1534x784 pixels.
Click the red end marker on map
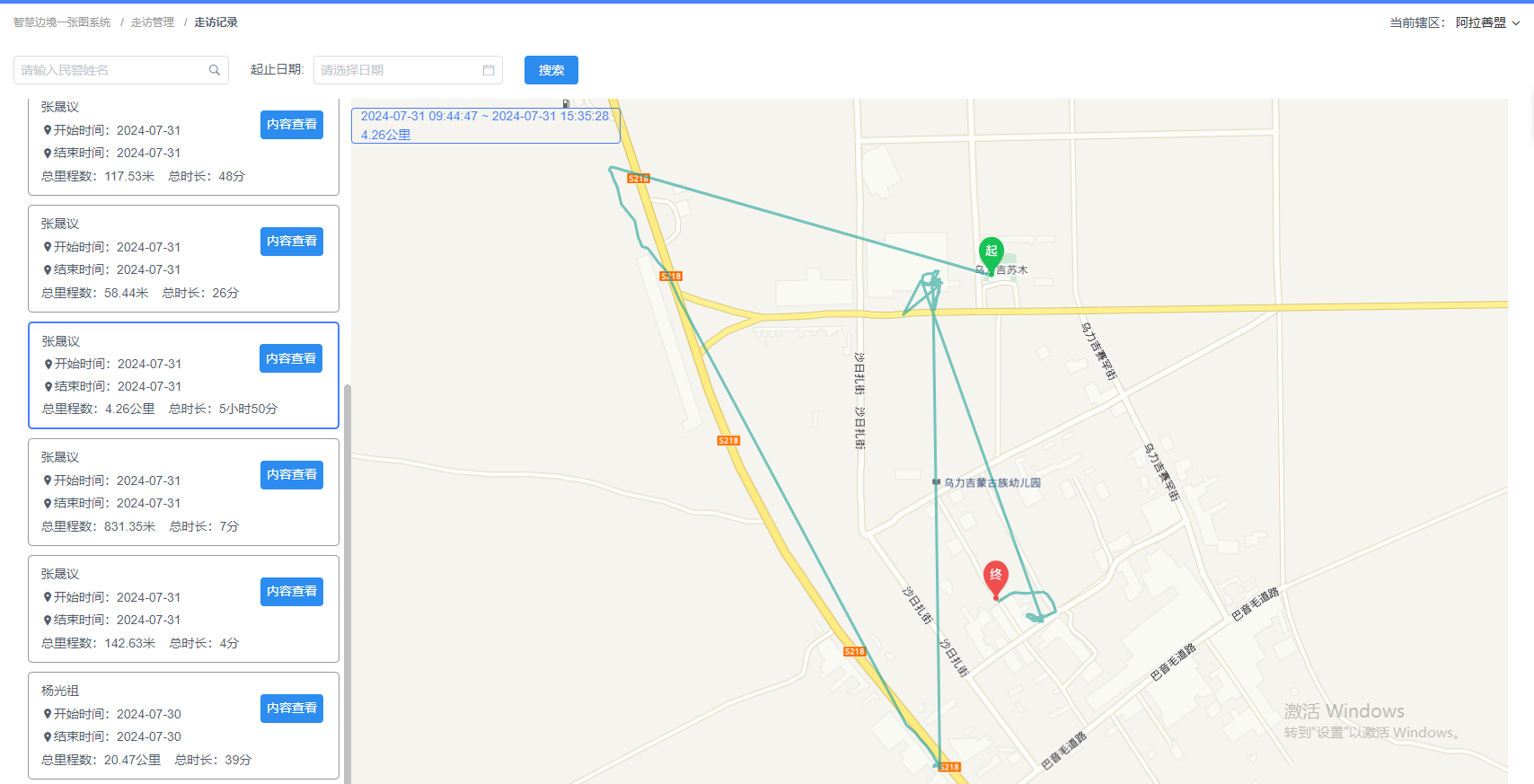pyautogui.click(x=995, y=577)
